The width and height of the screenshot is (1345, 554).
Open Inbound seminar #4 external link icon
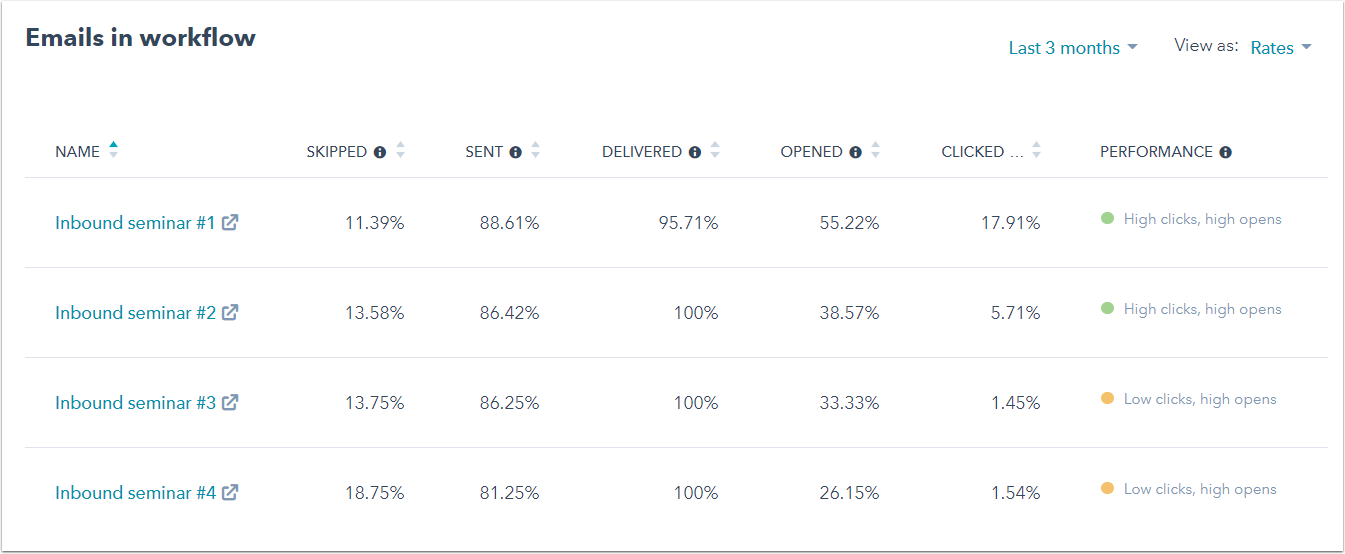tap(230, 493)
